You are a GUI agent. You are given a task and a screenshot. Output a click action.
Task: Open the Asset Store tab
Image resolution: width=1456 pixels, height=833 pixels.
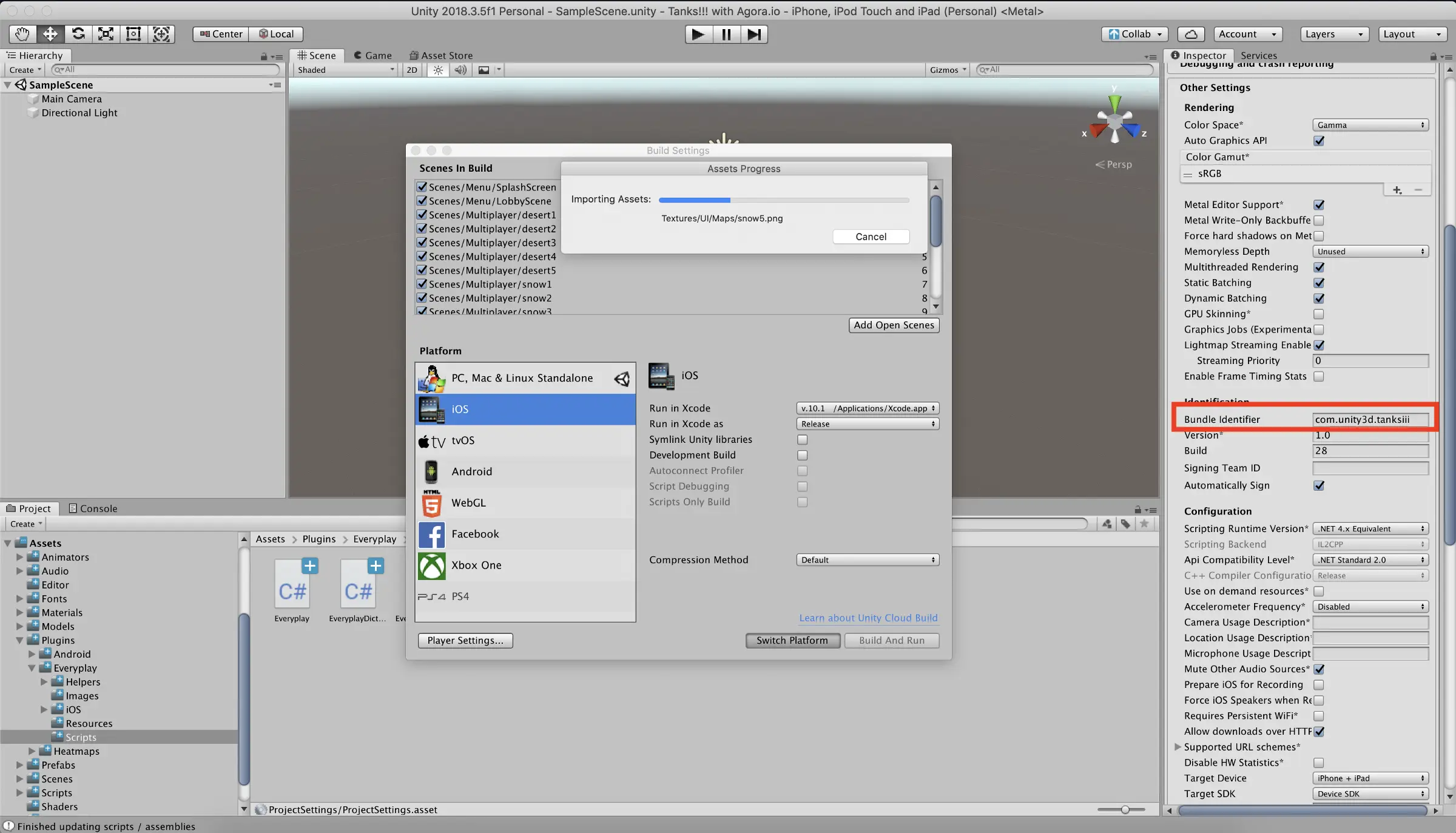pos(441,55)
